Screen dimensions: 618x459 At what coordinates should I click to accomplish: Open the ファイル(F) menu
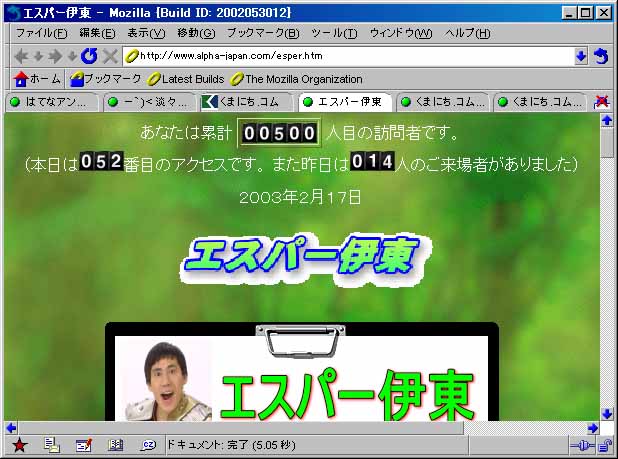click(41, 33)
